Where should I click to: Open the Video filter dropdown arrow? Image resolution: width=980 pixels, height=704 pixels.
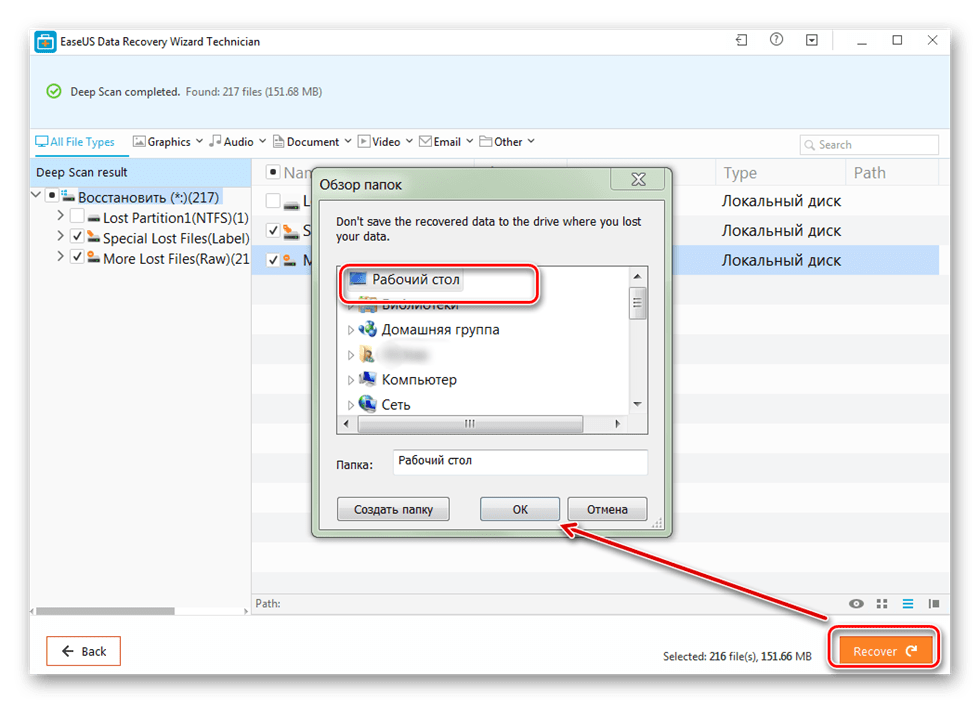click(x=409, y=141)
